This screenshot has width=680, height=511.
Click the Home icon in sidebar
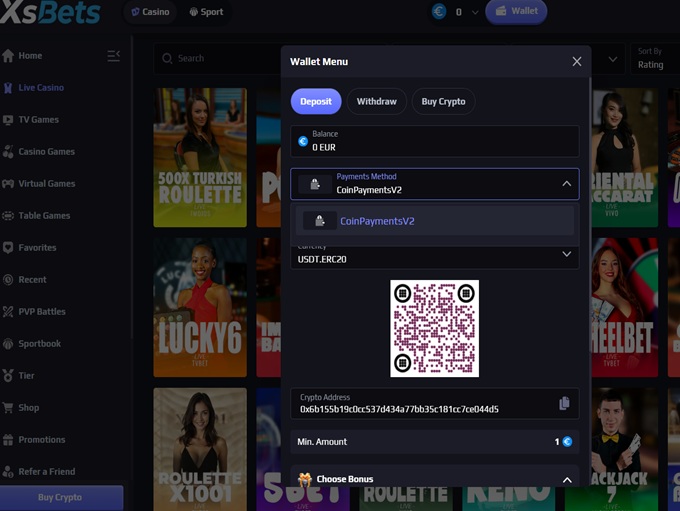click(8, 56)
